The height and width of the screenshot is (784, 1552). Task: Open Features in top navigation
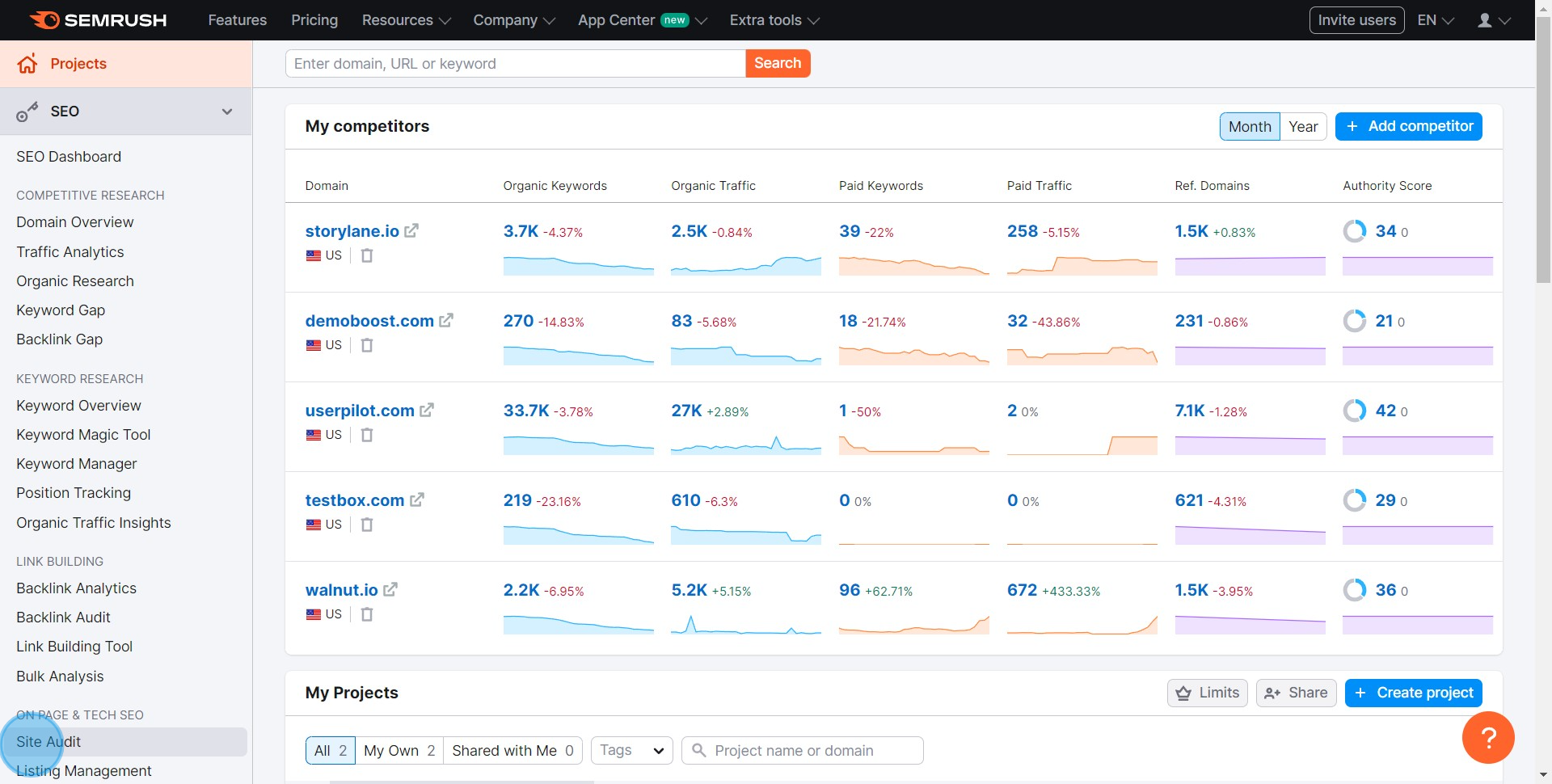pos(237,20)
